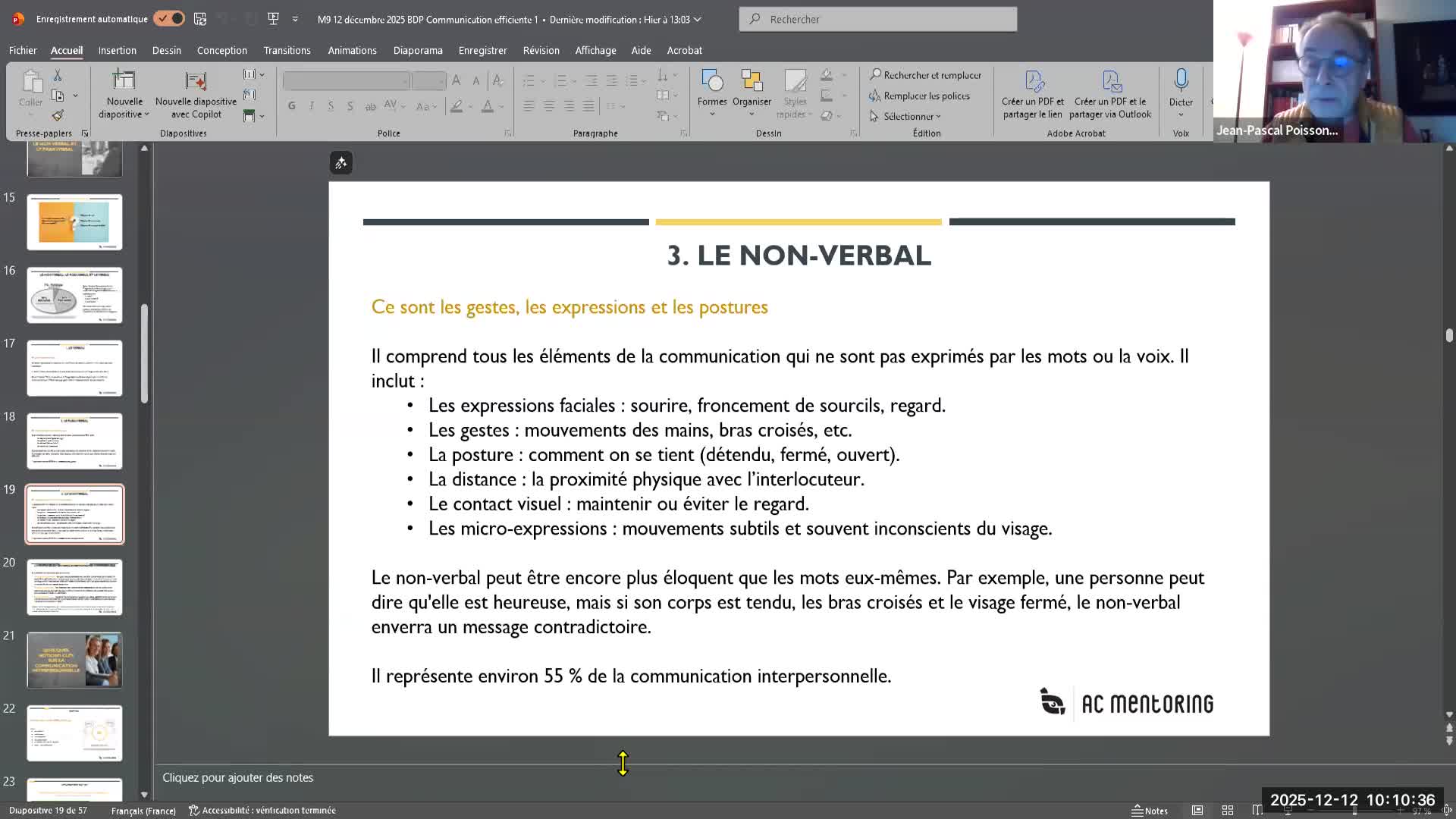Toggle the Notes pane in status bar

[1150, 811]
